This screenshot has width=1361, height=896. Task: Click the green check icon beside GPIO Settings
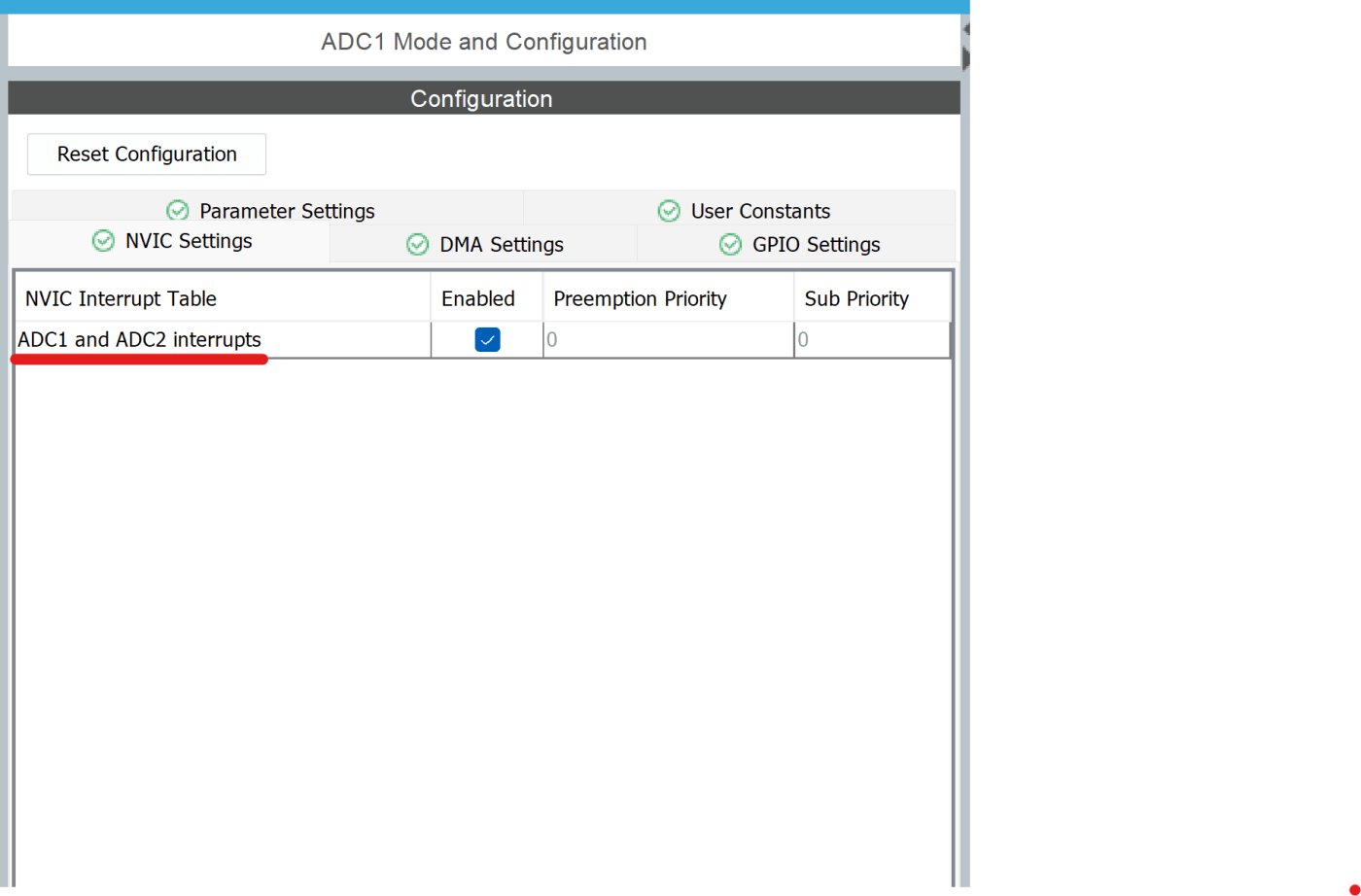pos(730,244)
